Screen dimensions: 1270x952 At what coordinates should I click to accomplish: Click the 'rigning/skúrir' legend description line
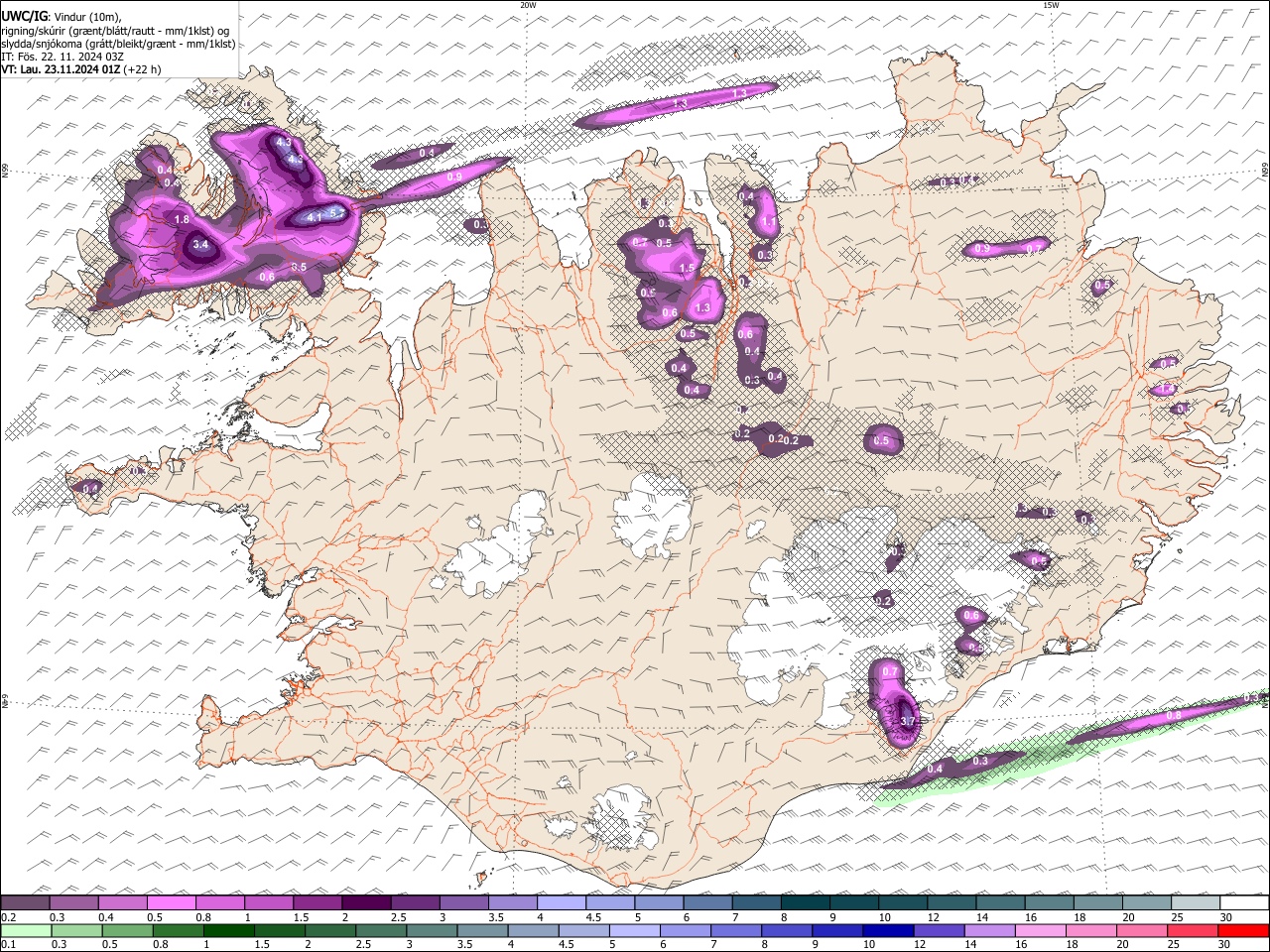tap(115, 31)
